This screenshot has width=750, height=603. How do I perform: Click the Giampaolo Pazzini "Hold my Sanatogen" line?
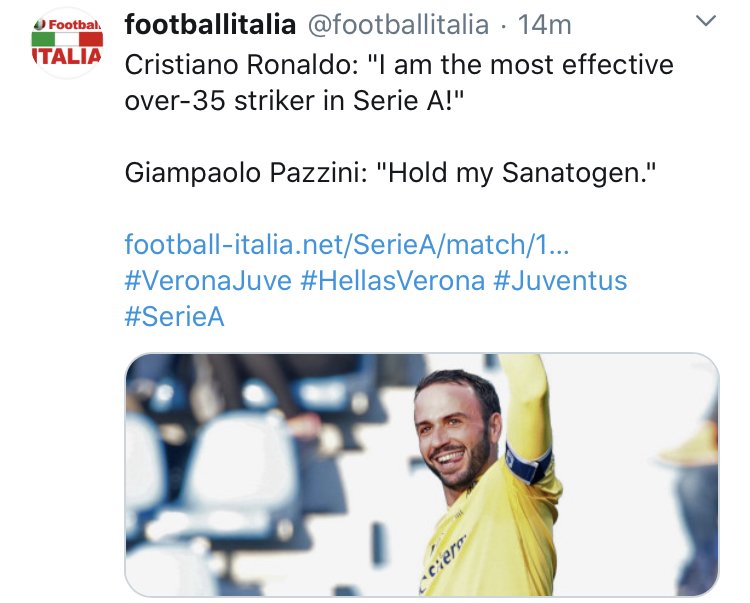tap(390, 173)
